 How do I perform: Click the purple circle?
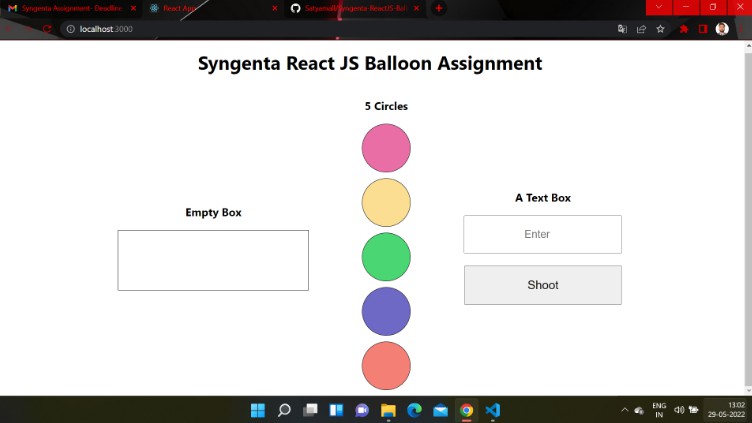click(386, 310)
